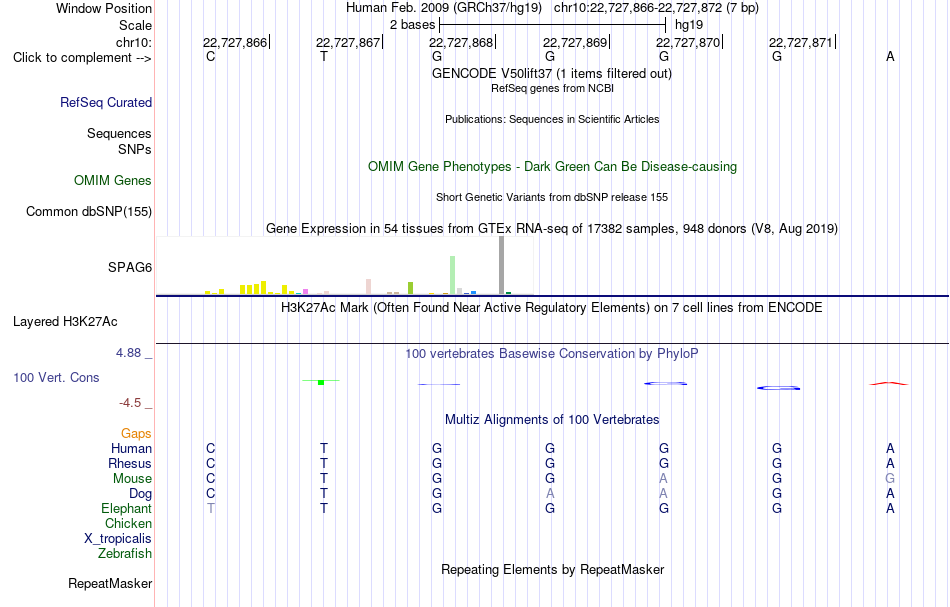Viewport: 950px width, 607px height.
Task: Click the red PhyloP conservation mark
Action: 889,383
